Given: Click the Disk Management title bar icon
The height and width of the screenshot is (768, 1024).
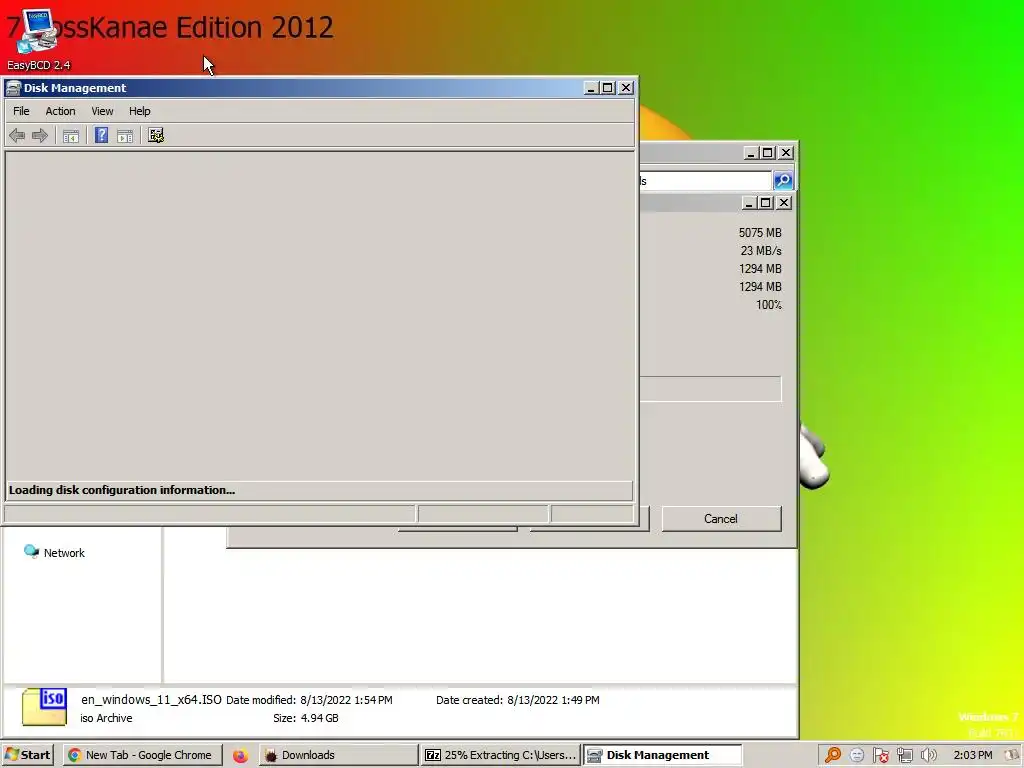Looking at the screenshot, I should pyautogui.click(x=13, y=88).
